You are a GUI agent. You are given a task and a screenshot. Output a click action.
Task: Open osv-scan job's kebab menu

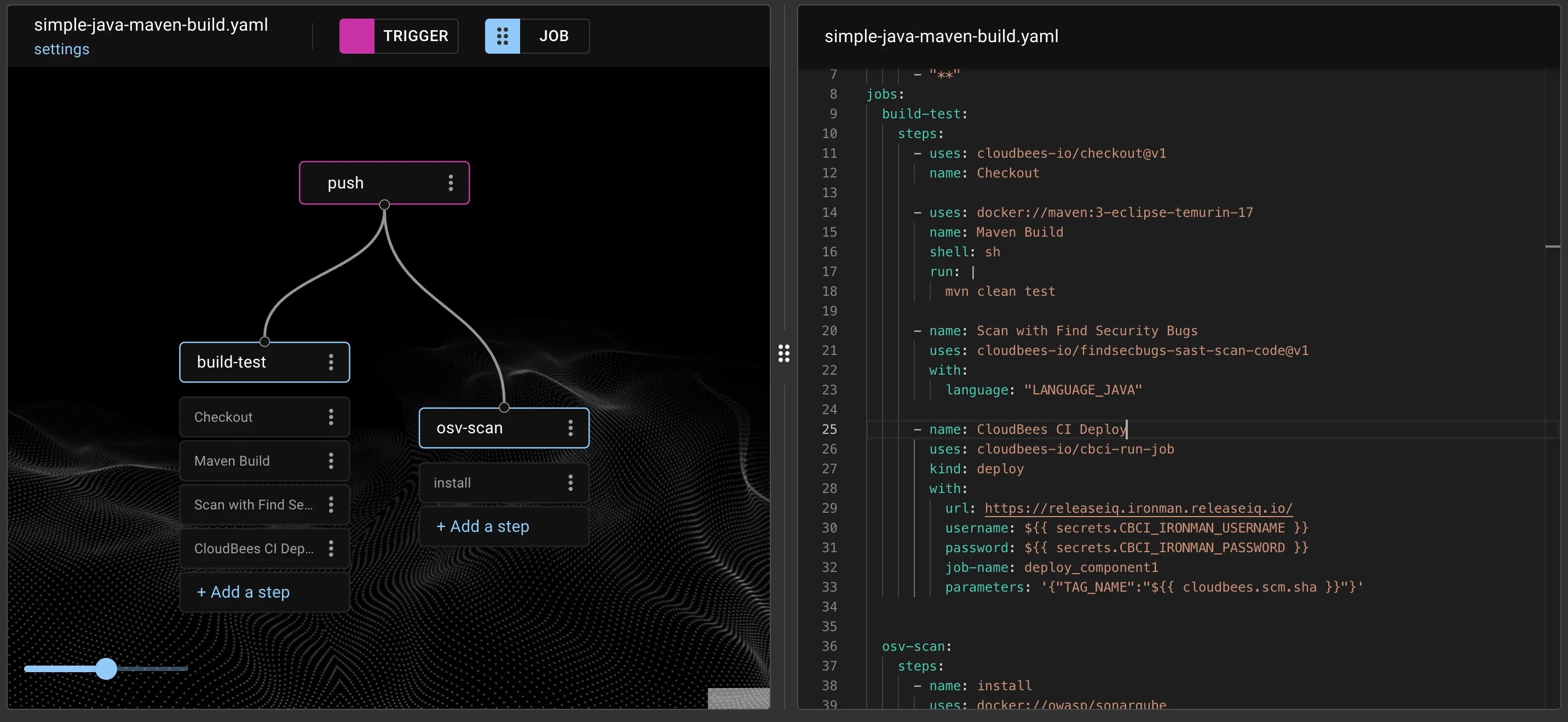[x=570, y=428]
